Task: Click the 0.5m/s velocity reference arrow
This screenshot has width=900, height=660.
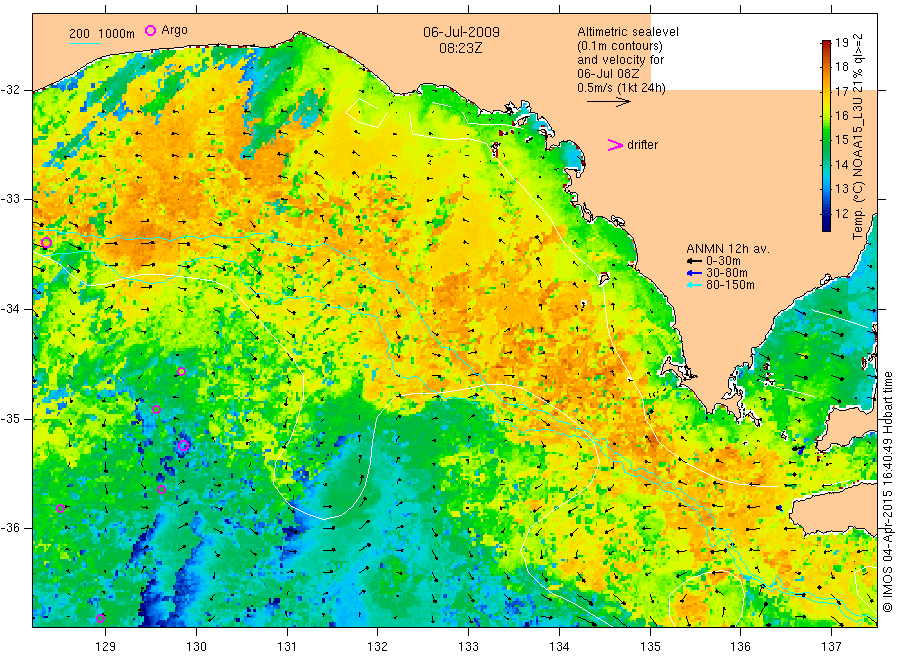Action: coord(608,102)
